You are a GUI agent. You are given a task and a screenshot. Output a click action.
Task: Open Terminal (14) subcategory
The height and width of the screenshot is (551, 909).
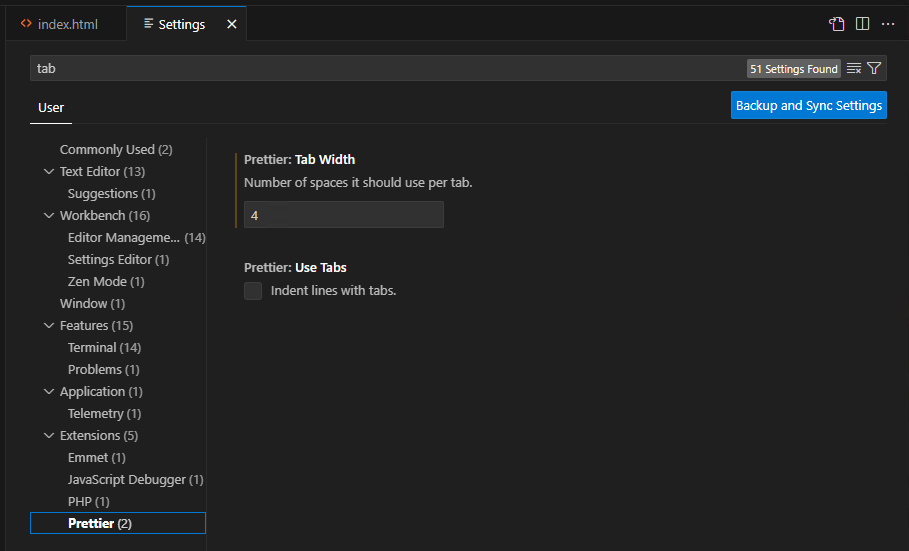[x=104, y=348]
